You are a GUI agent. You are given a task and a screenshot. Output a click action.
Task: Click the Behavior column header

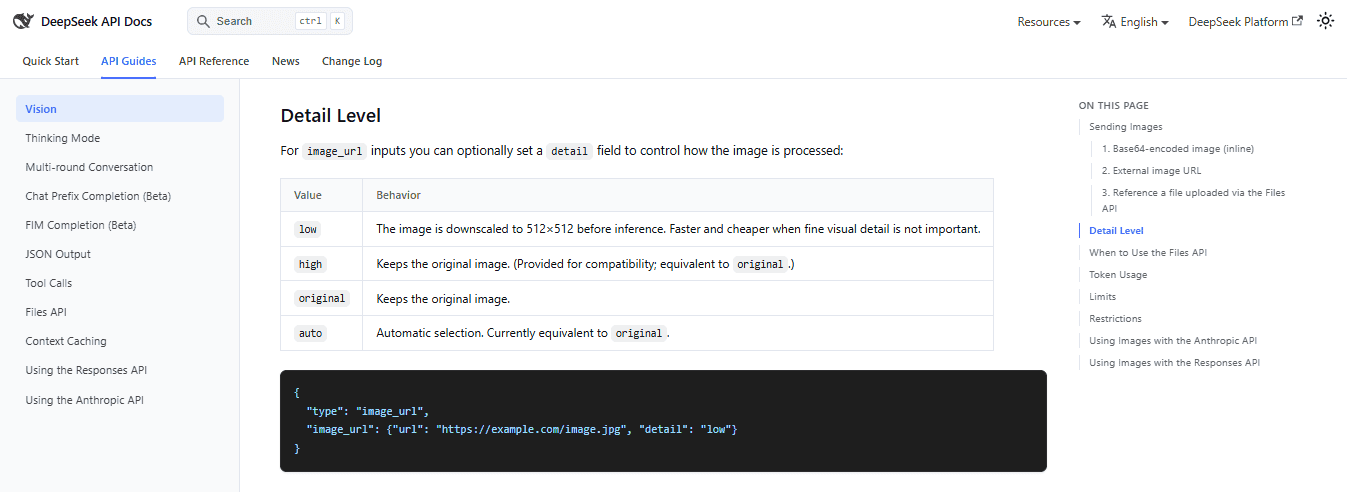(678, 195)
